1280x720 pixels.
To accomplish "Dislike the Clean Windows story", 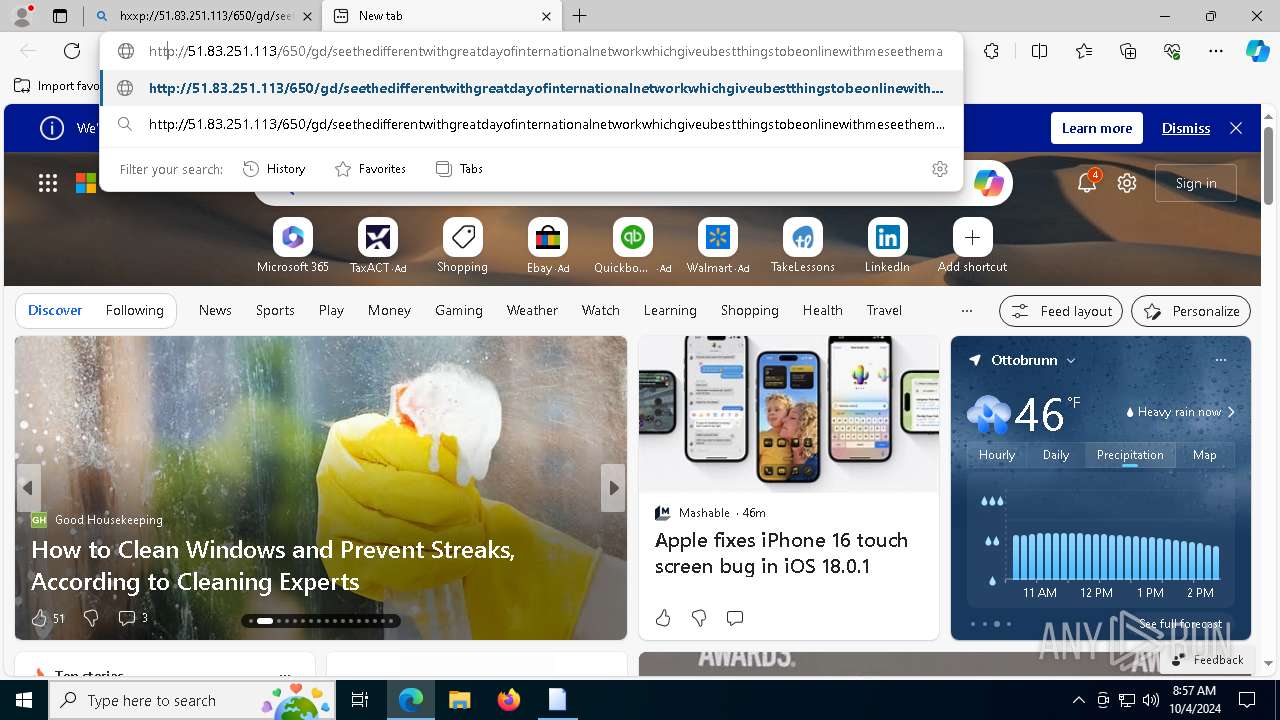I will 91,618.
